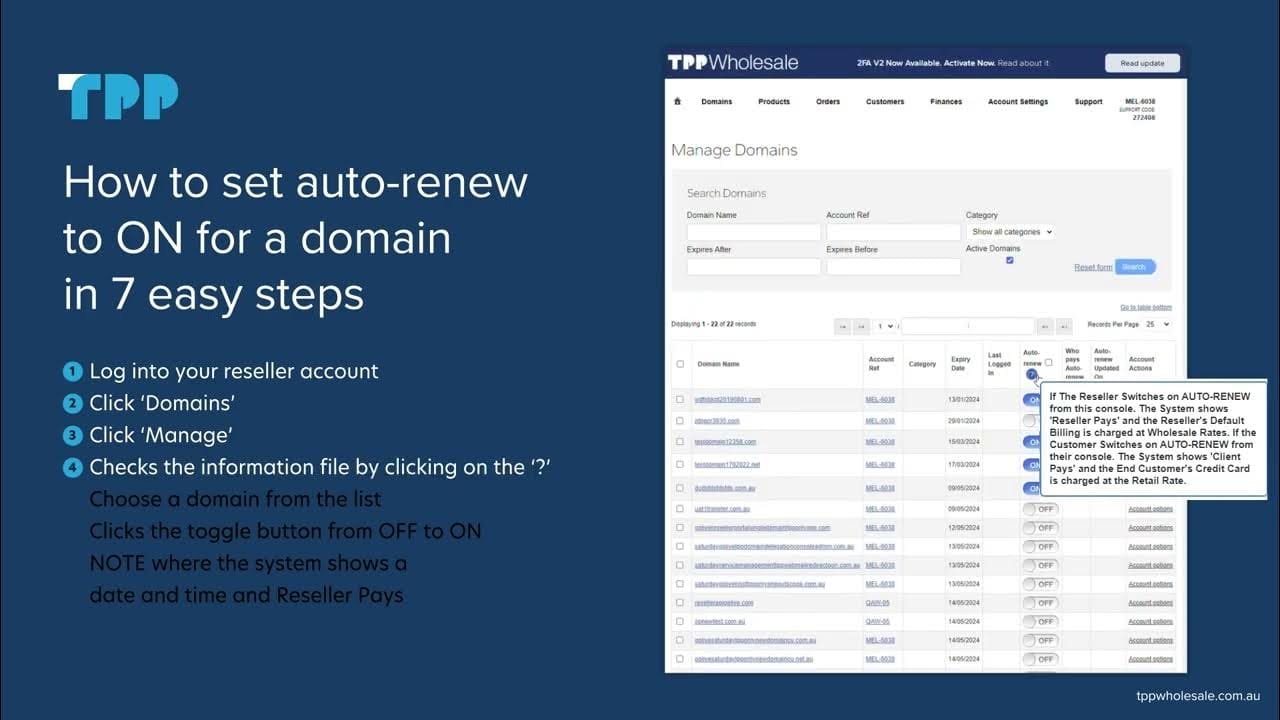Click the 17/03/2024 expiry date cell

tap(962, 465)
